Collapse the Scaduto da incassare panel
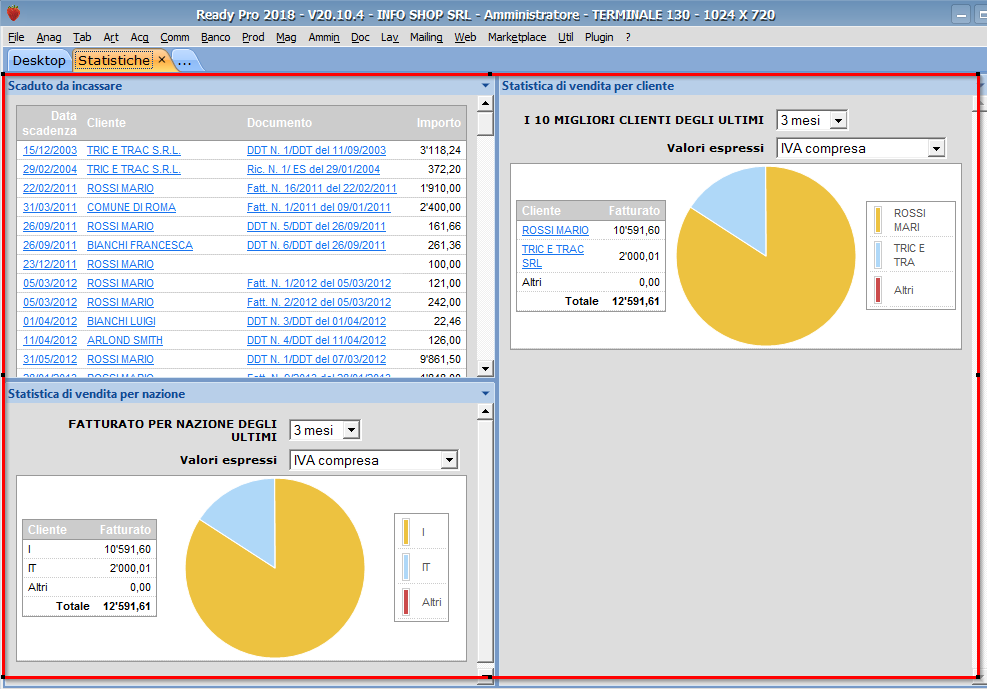987x689 pixels. [486, 86]
